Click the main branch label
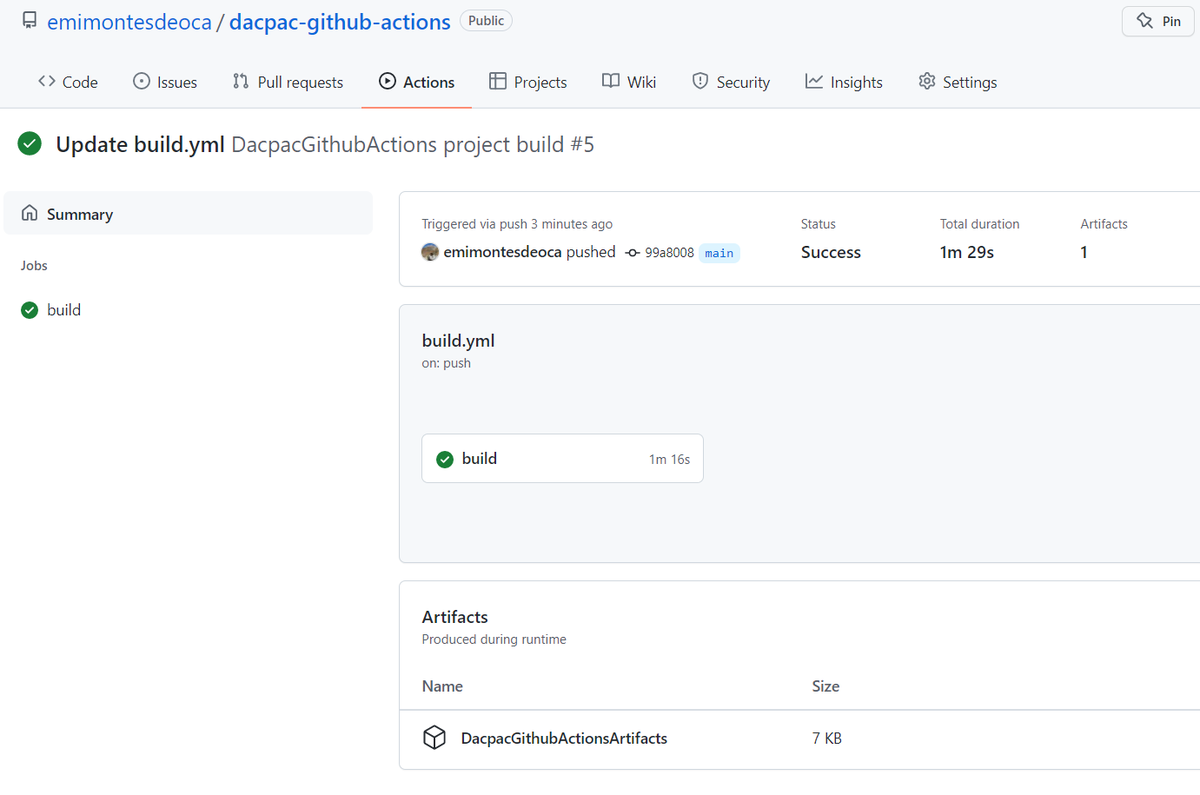Image resolution: width=1200 pixels, height=795 pixels. tap(719, 253)
